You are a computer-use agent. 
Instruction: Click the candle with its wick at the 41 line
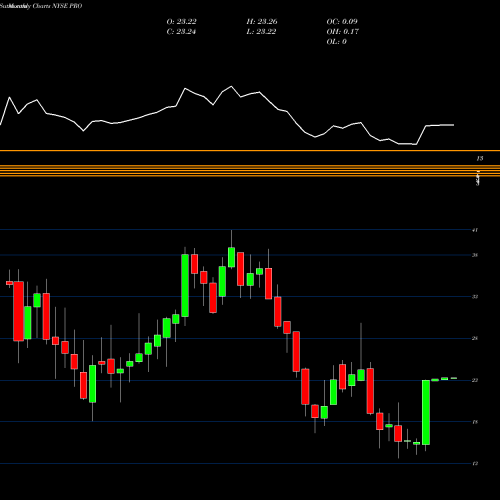pyautogui.click(x=231, y=257)
